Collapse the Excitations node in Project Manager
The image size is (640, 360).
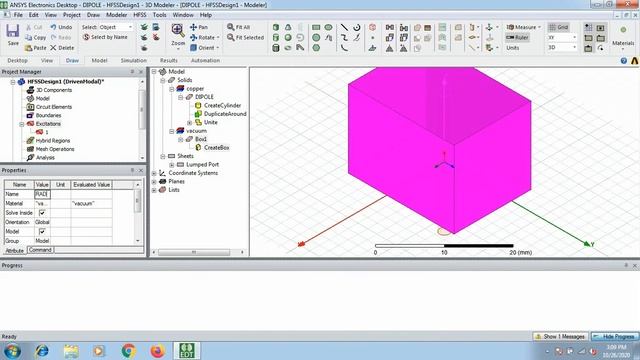pos(22,124)
